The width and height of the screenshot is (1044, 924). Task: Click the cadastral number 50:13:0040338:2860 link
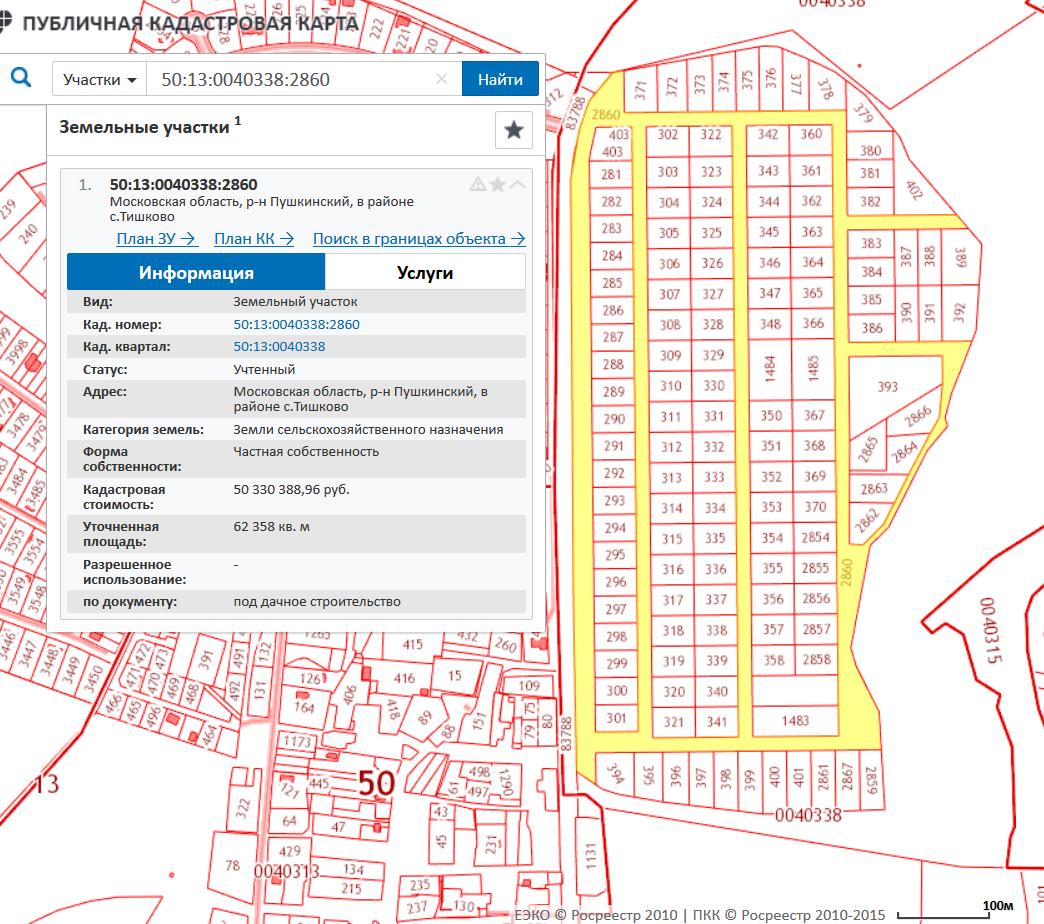296,324
